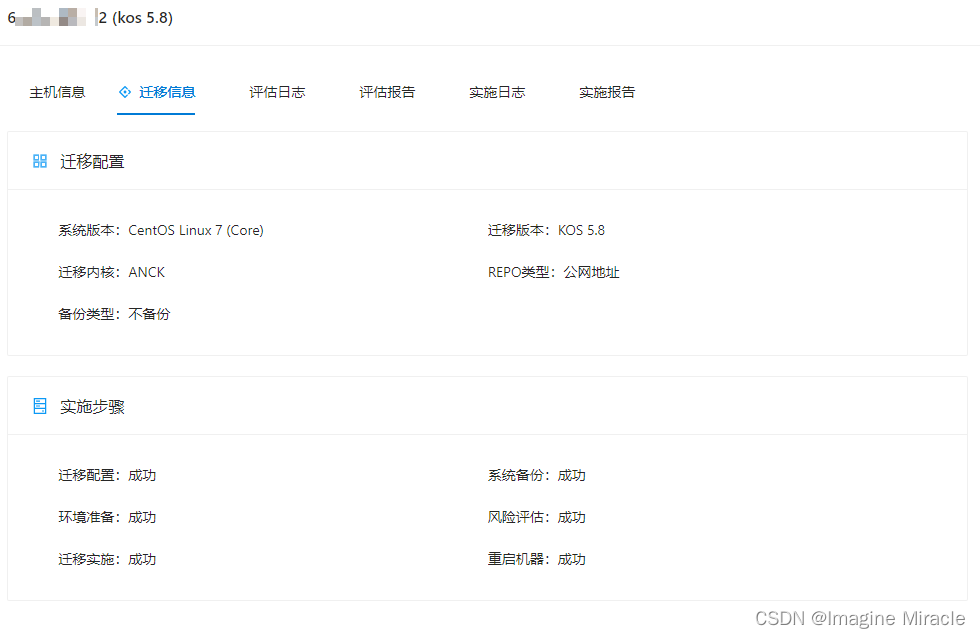
Task: Click the 系统备份 step status
Action: [571, 475]
